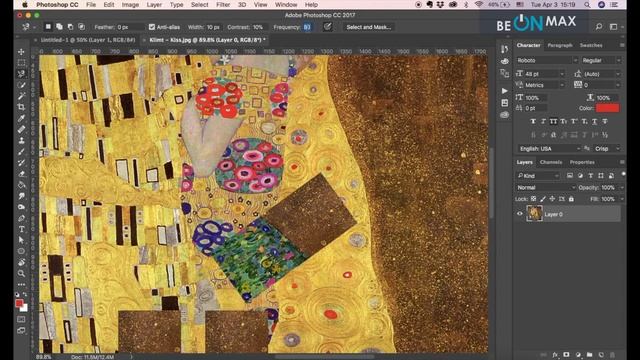Screen dimensions: 640x360
Task: Open the Kind layer filter dropdown
Action: pyautogui.click(x=538, y=176)
